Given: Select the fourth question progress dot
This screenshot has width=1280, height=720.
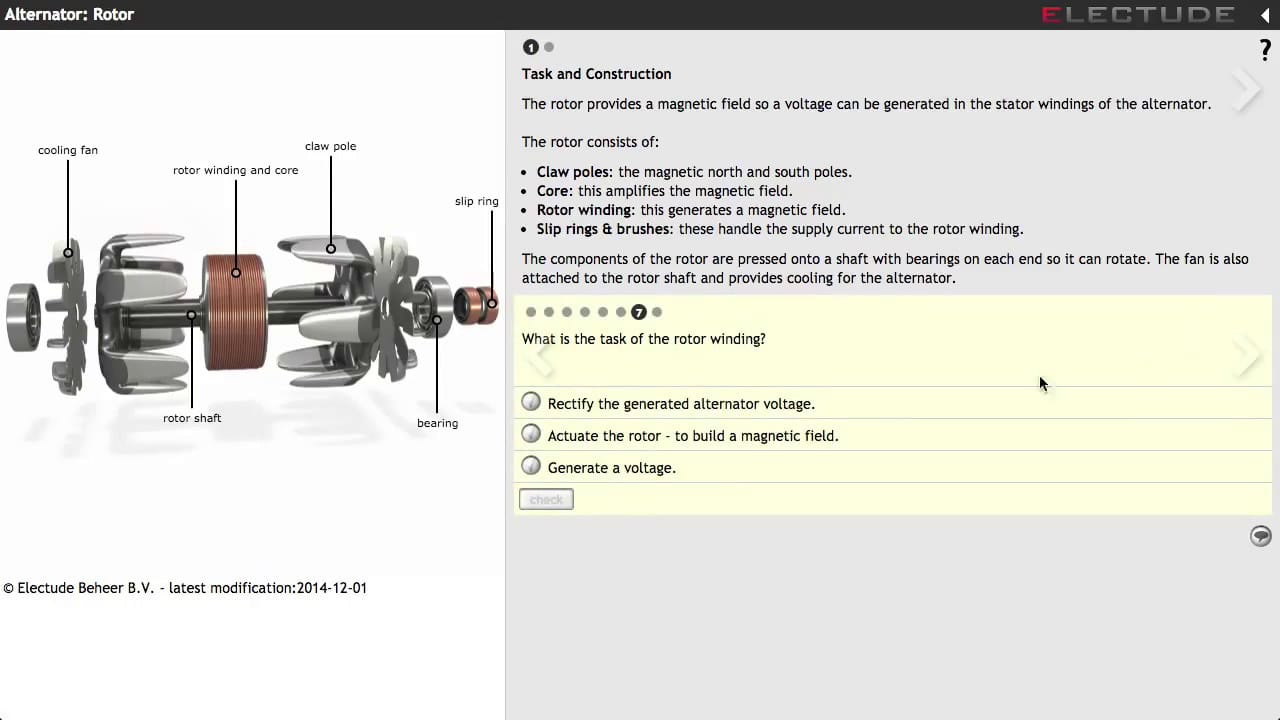Looking at the screenshot, I should click(x=584, y=312).
